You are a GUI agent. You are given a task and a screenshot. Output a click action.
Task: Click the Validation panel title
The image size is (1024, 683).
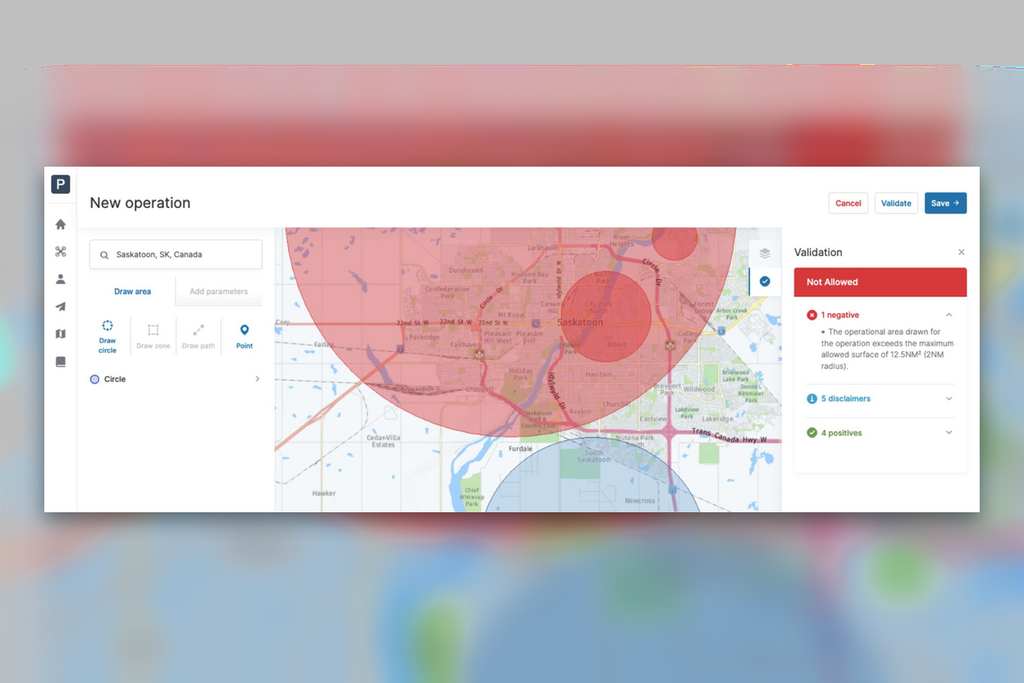[818, 252]
